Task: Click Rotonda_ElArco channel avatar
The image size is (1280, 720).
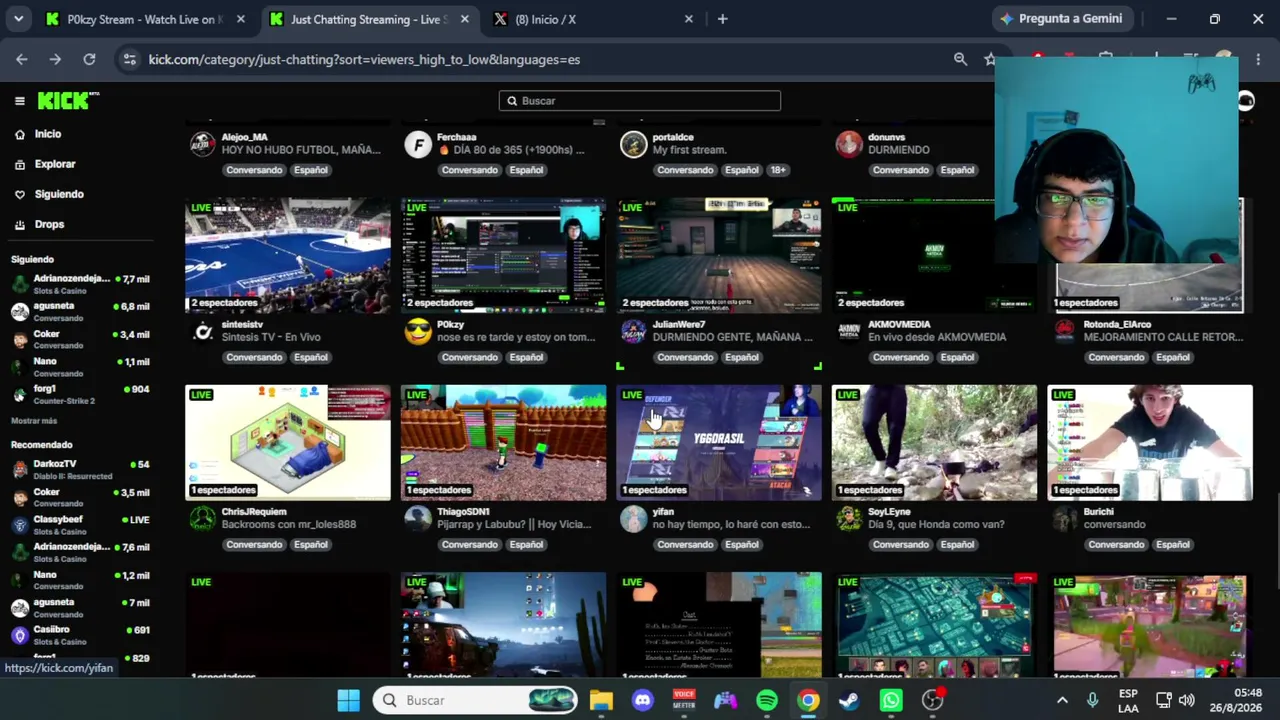Action: click(x=1065, y=331)
